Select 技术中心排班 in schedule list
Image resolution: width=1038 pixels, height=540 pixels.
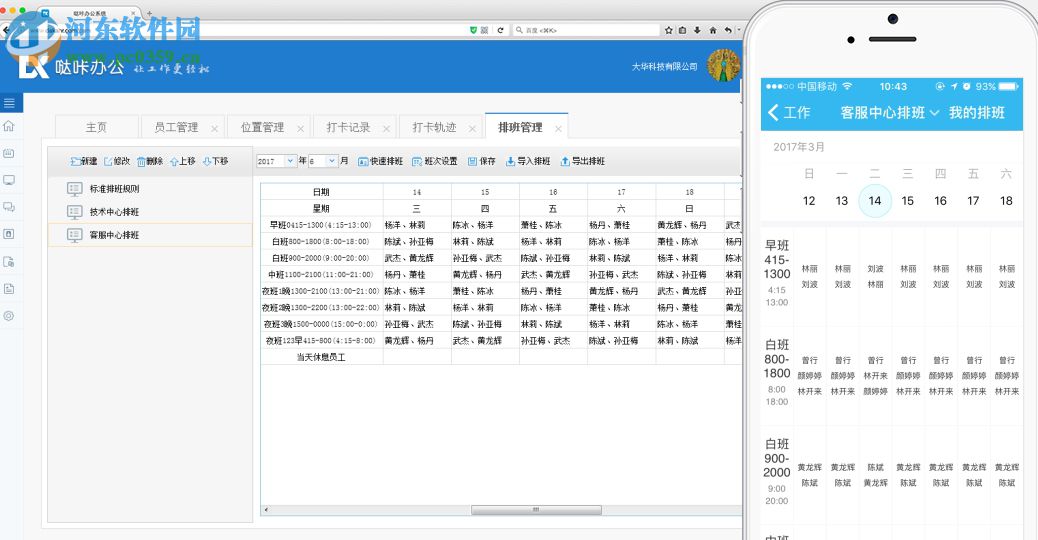(x=150, y=212)
